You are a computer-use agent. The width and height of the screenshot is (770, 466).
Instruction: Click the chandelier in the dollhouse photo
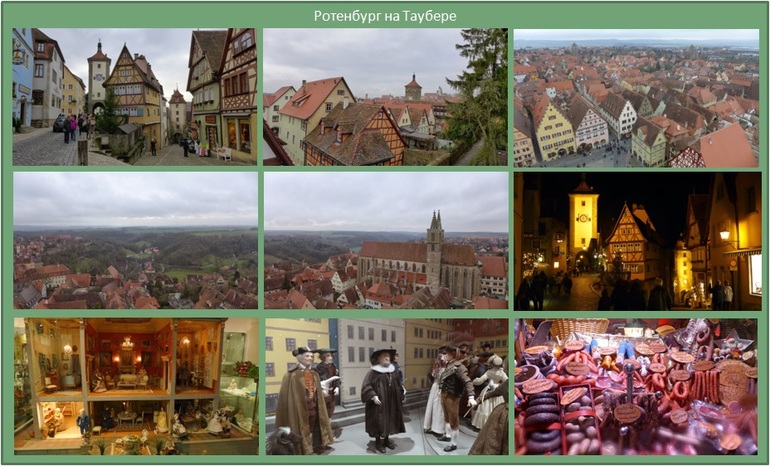point(126,344)
